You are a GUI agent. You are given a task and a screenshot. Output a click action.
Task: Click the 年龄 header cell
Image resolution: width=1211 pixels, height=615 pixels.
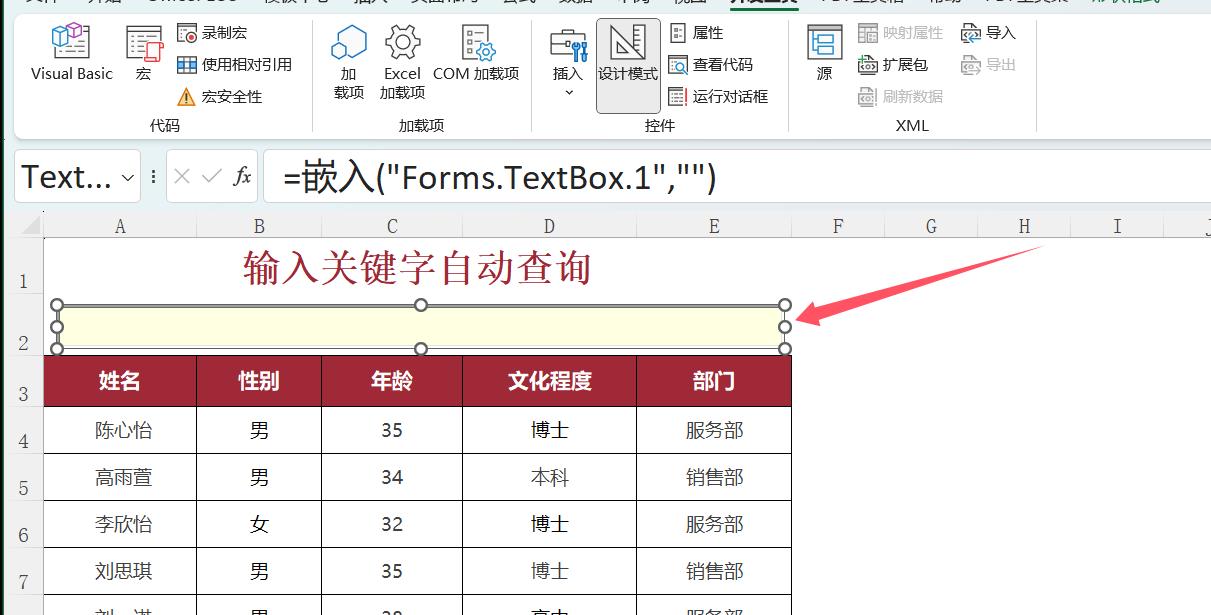pyautogui.click(x=392, y=381)
